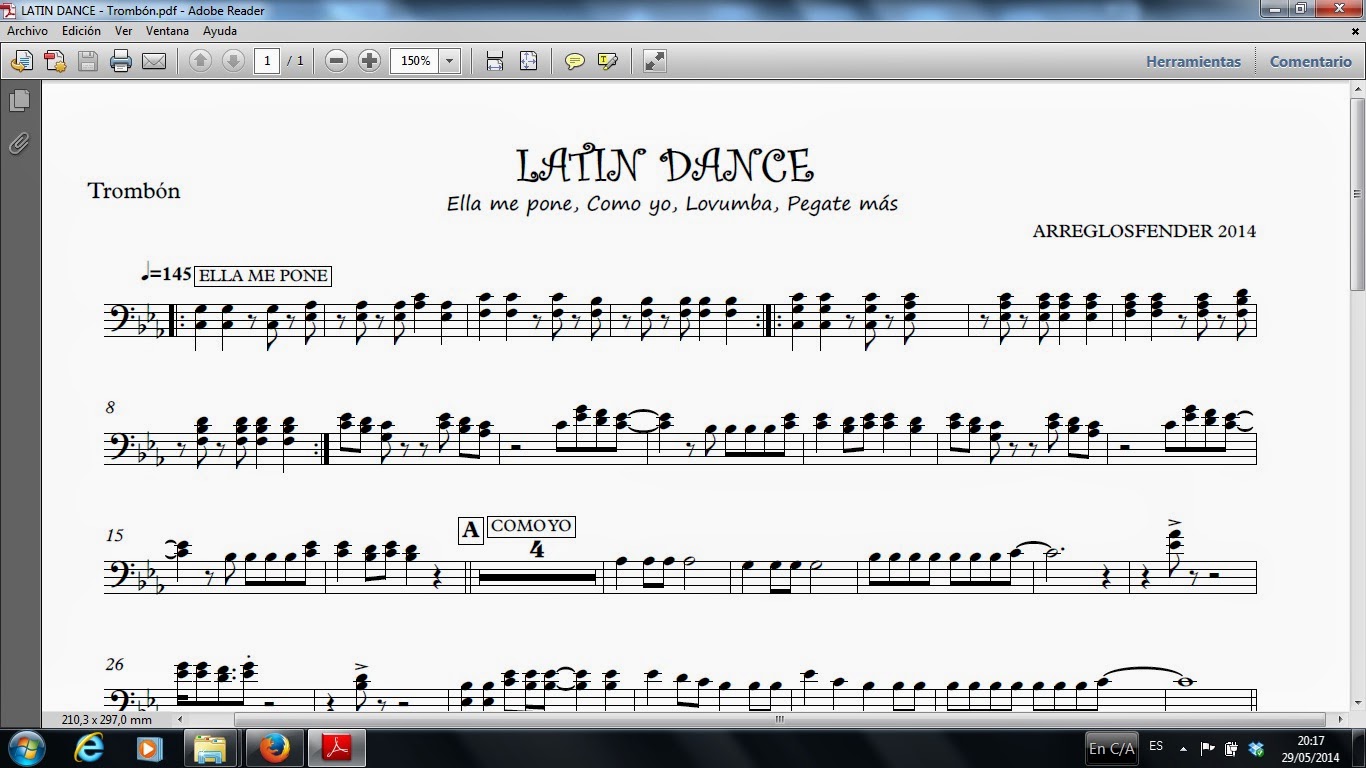The width and height of the screenshot is (1366, 768).
Task: Click the subtitle Ella me pone, Como yo
Action: 672,204
